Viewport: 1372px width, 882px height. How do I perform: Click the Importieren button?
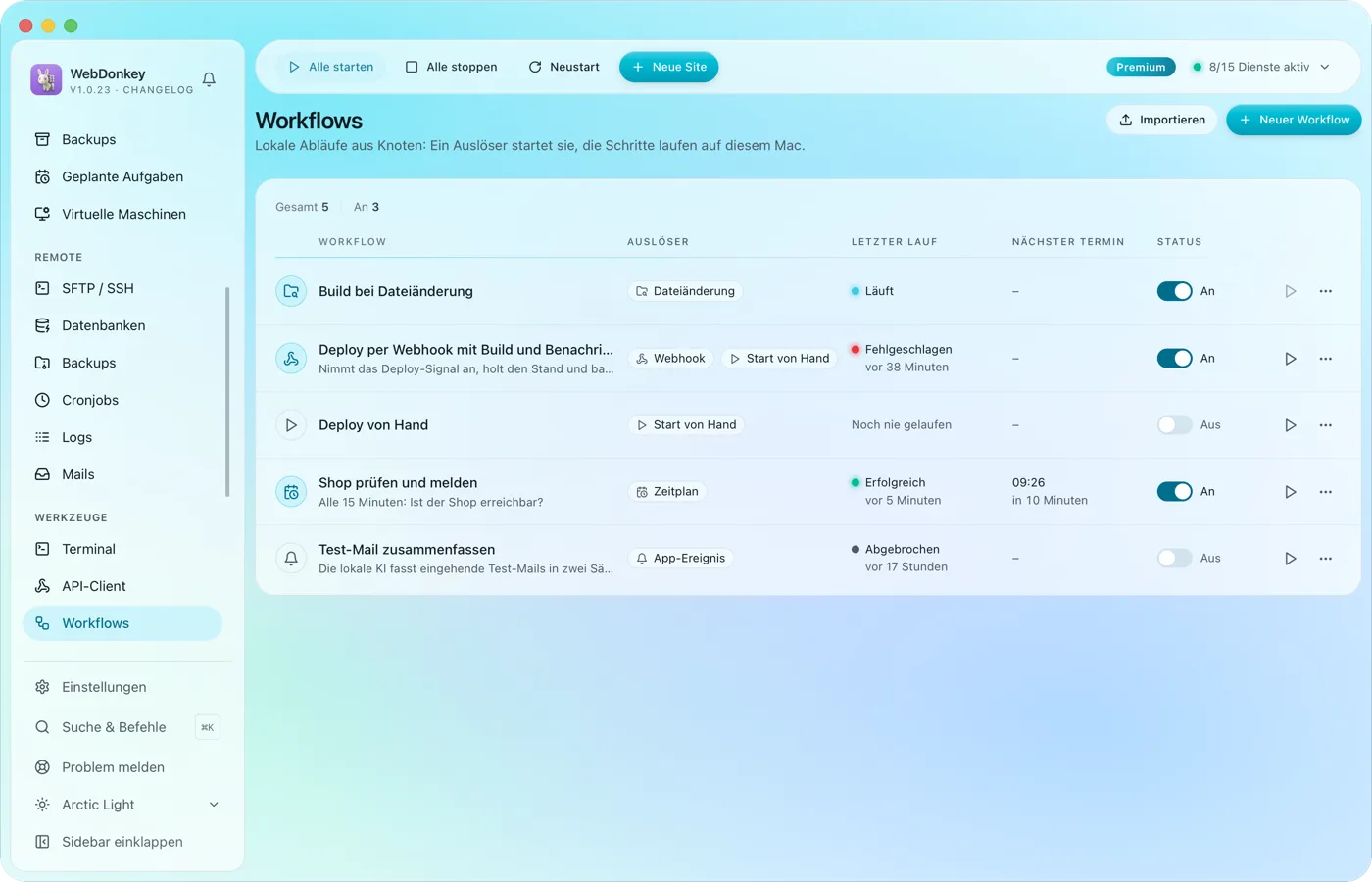coord(1162,120)
